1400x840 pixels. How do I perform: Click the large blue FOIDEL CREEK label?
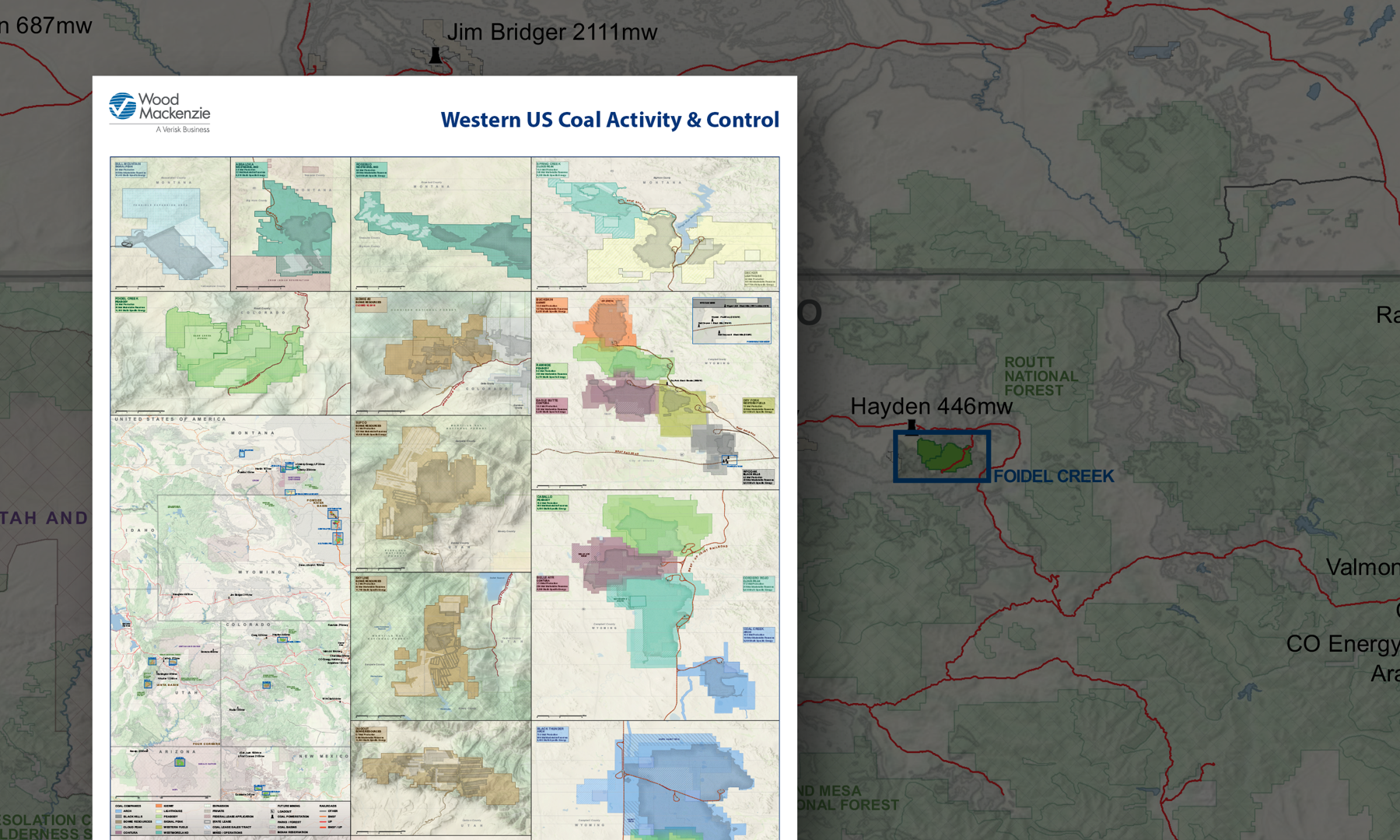click(1053, 476)
